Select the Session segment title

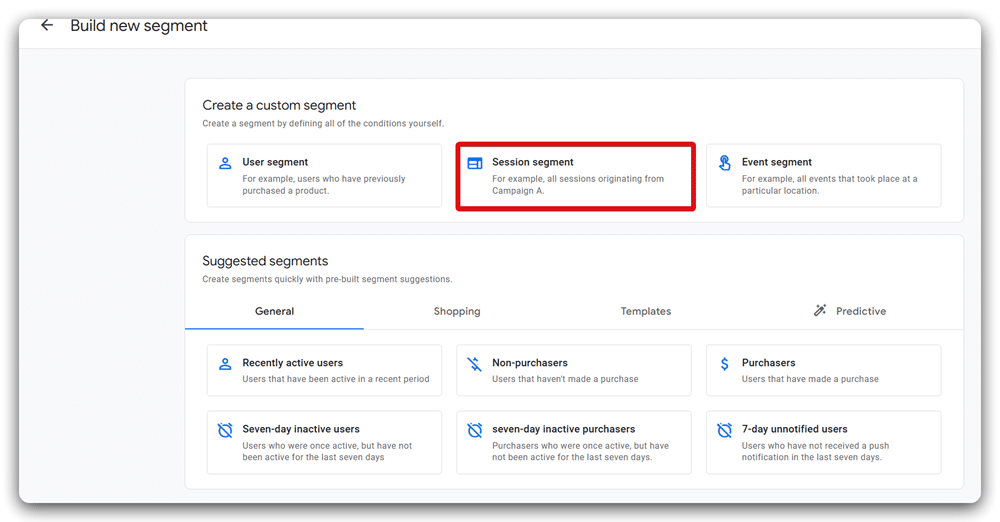[x=533, y=162]
